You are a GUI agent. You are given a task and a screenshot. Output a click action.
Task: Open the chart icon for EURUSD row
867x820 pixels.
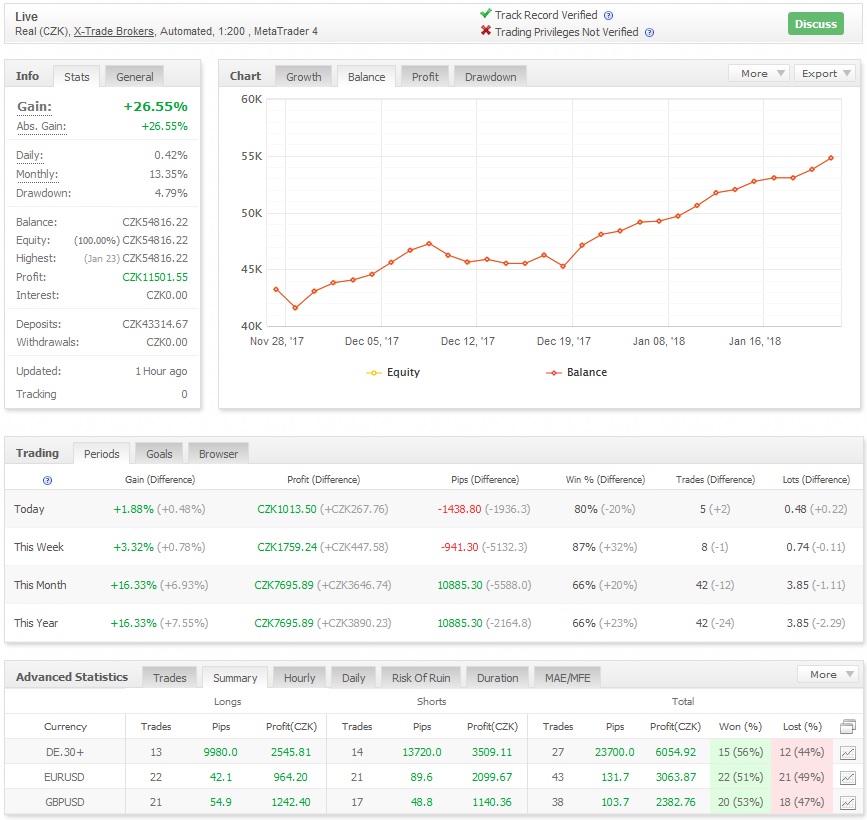(848, 777)
